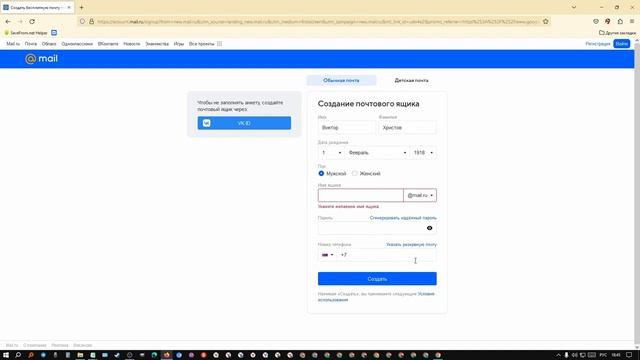
Task: Open the extensions puzzle icon
Action: [620, 21]
